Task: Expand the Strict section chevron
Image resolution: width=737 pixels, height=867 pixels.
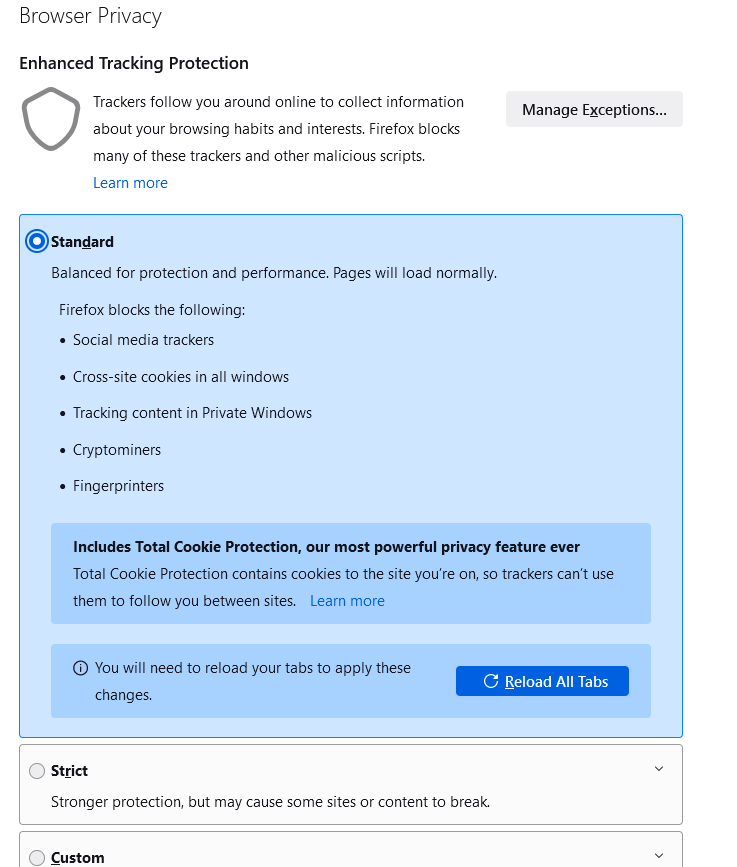Action: (x=658, y=769)
